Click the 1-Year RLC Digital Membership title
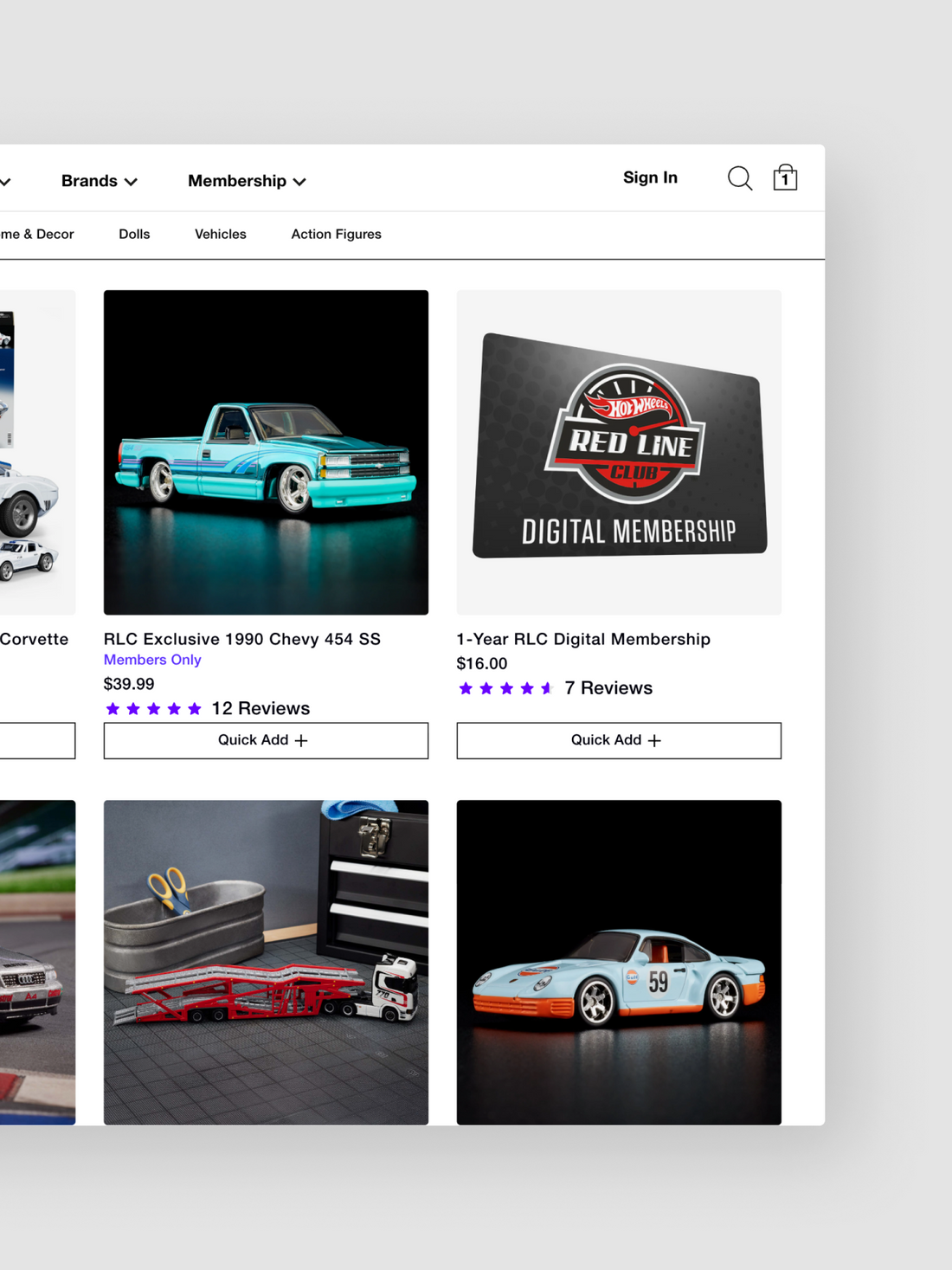952x1270 pixels. [x=582, y=639]
